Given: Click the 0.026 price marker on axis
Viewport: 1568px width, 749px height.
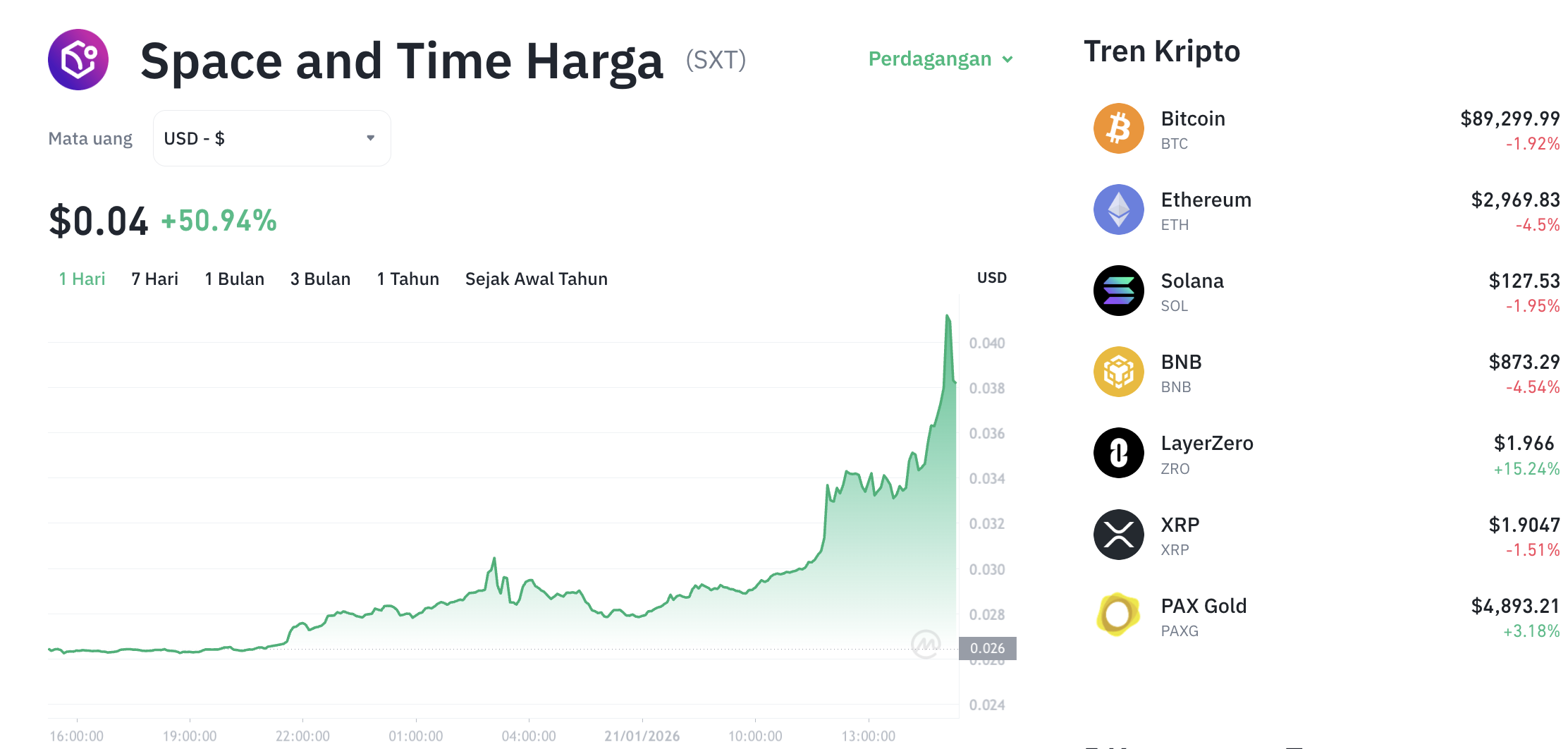Looking at the screenshot, I should pyautogui.click(x=987, y=648).
